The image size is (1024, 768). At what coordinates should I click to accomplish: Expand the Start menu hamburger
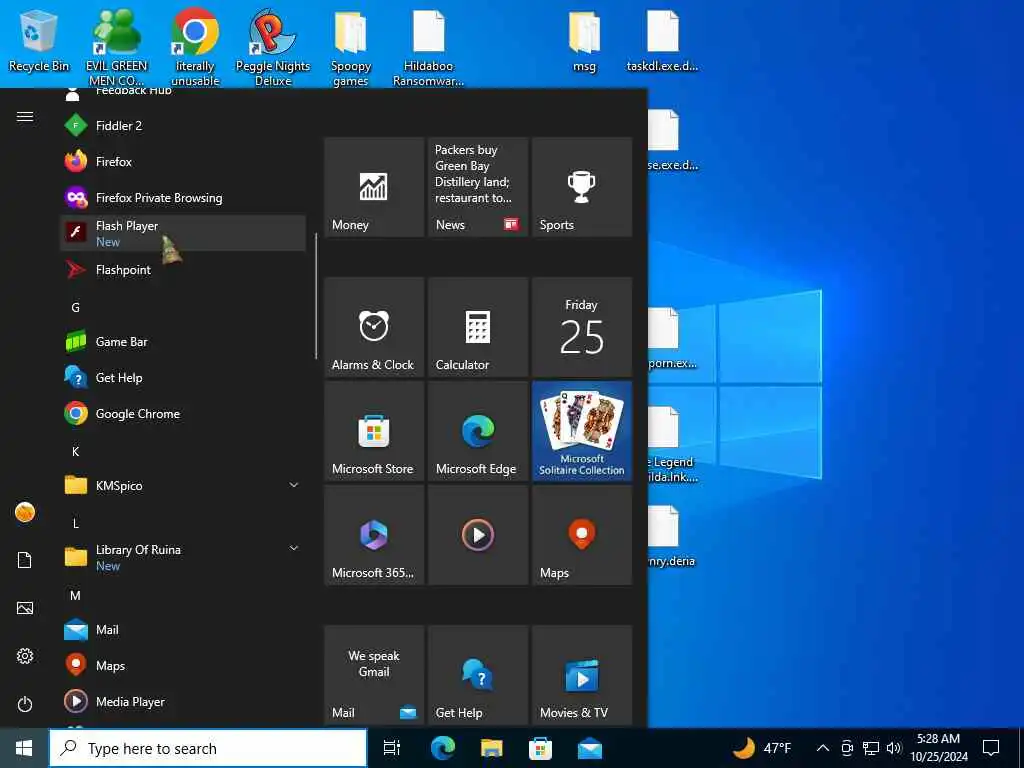(25, 116)
